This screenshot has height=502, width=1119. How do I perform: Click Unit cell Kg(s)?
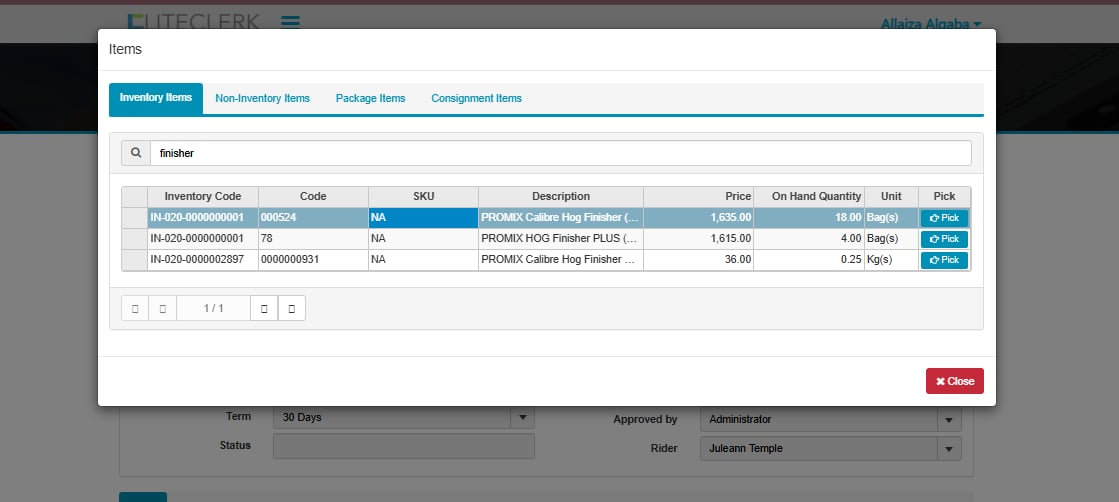point(891,259)
